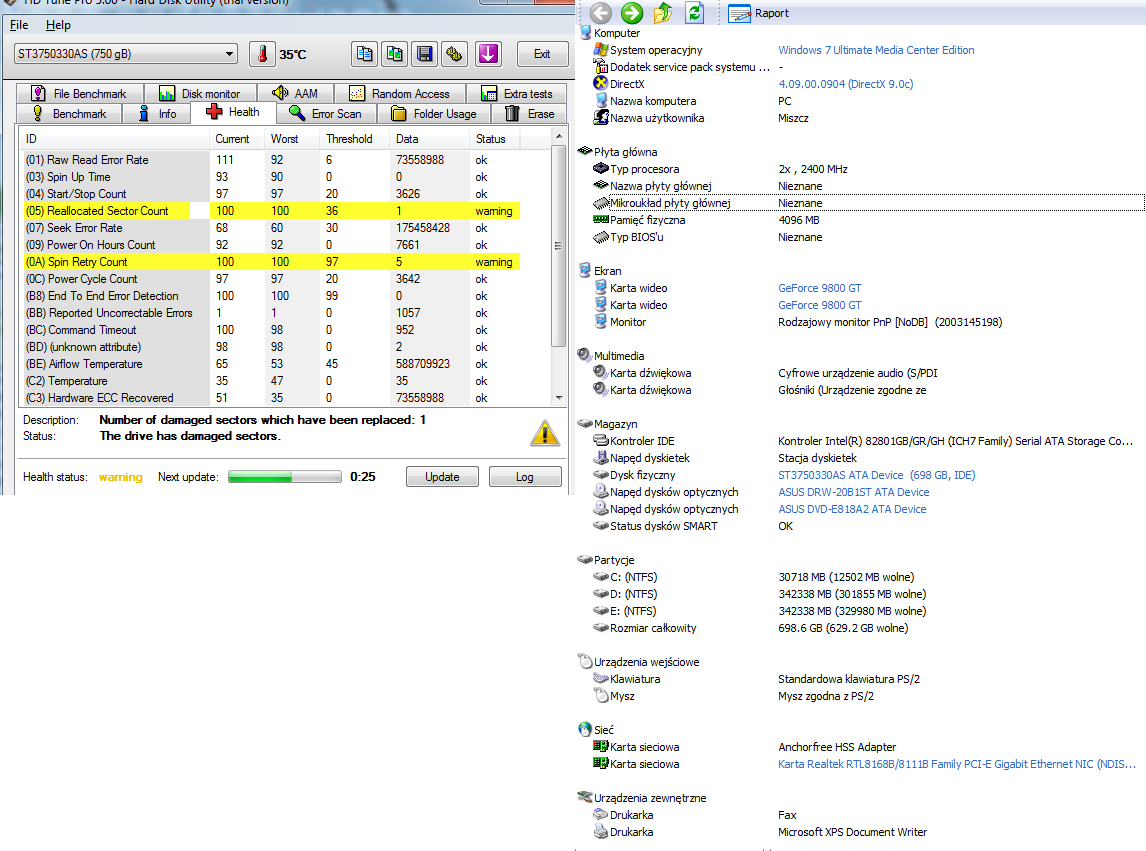This screenshot has height=851, width=1146.
Task: Select the Reallocated Sector Count row
Action: [x=271, y=211]
